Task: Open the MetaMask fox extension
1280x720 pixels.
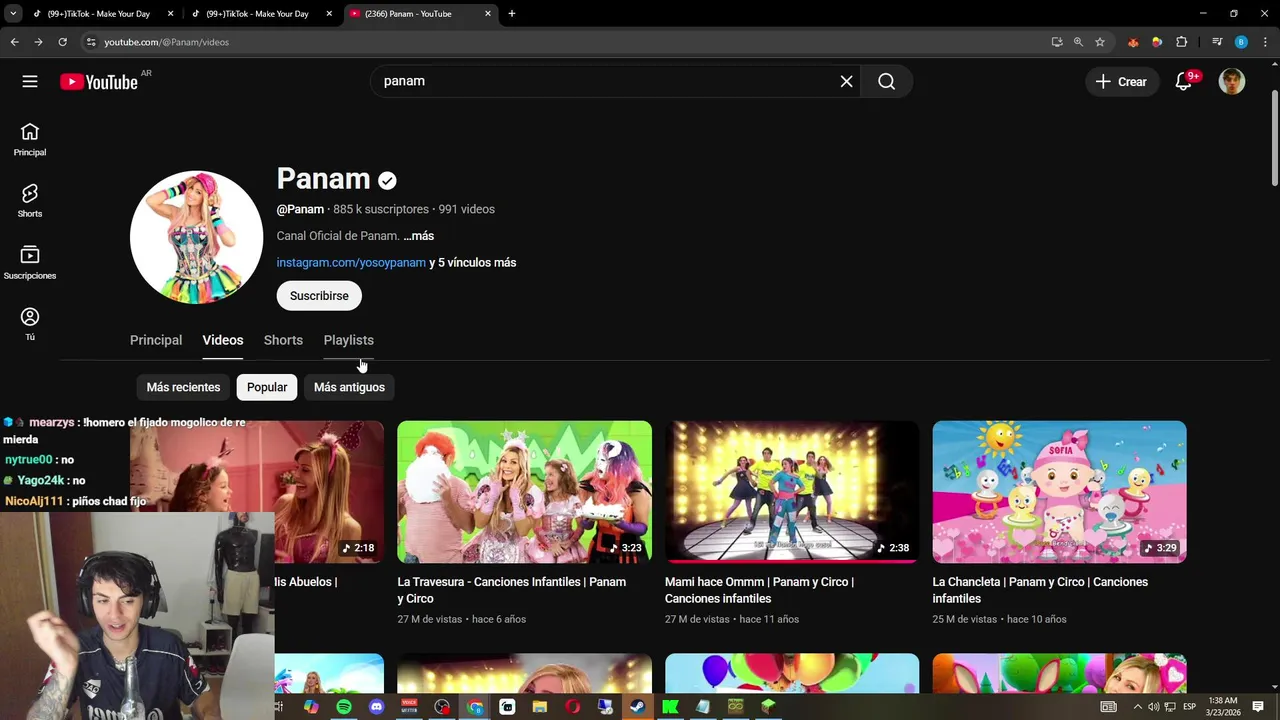Action: coord(1133,42)
